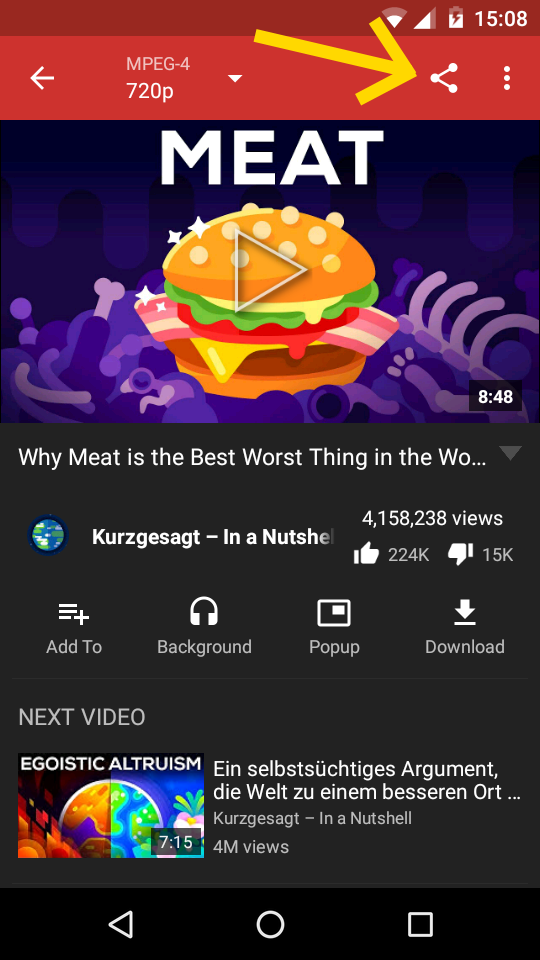Open the Egoistic Altruism thumbnail
Viewport: 540px width, 960px height.
pos(111,805)
